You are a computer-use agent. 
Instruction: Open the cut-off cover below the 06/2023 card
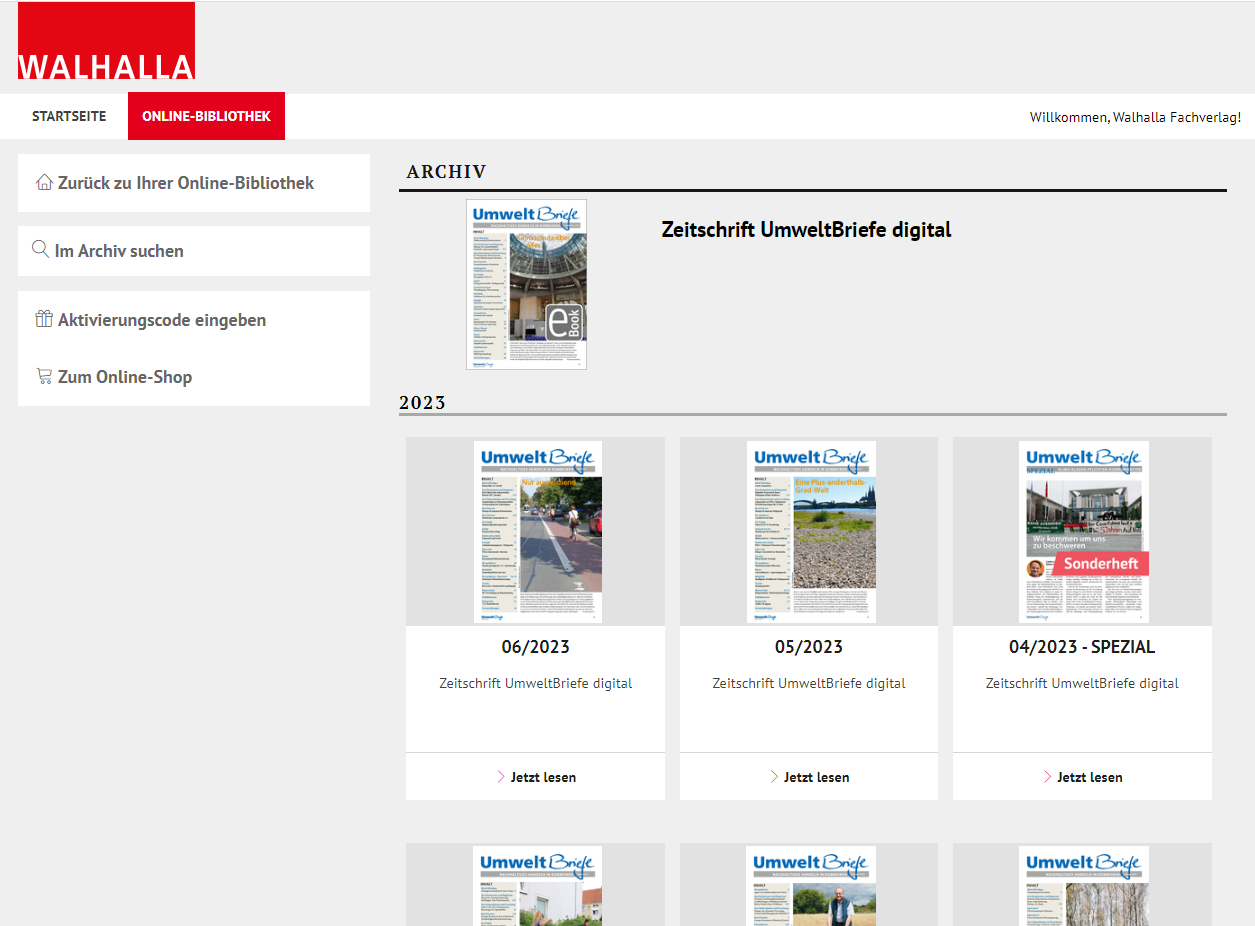(538, 886)
